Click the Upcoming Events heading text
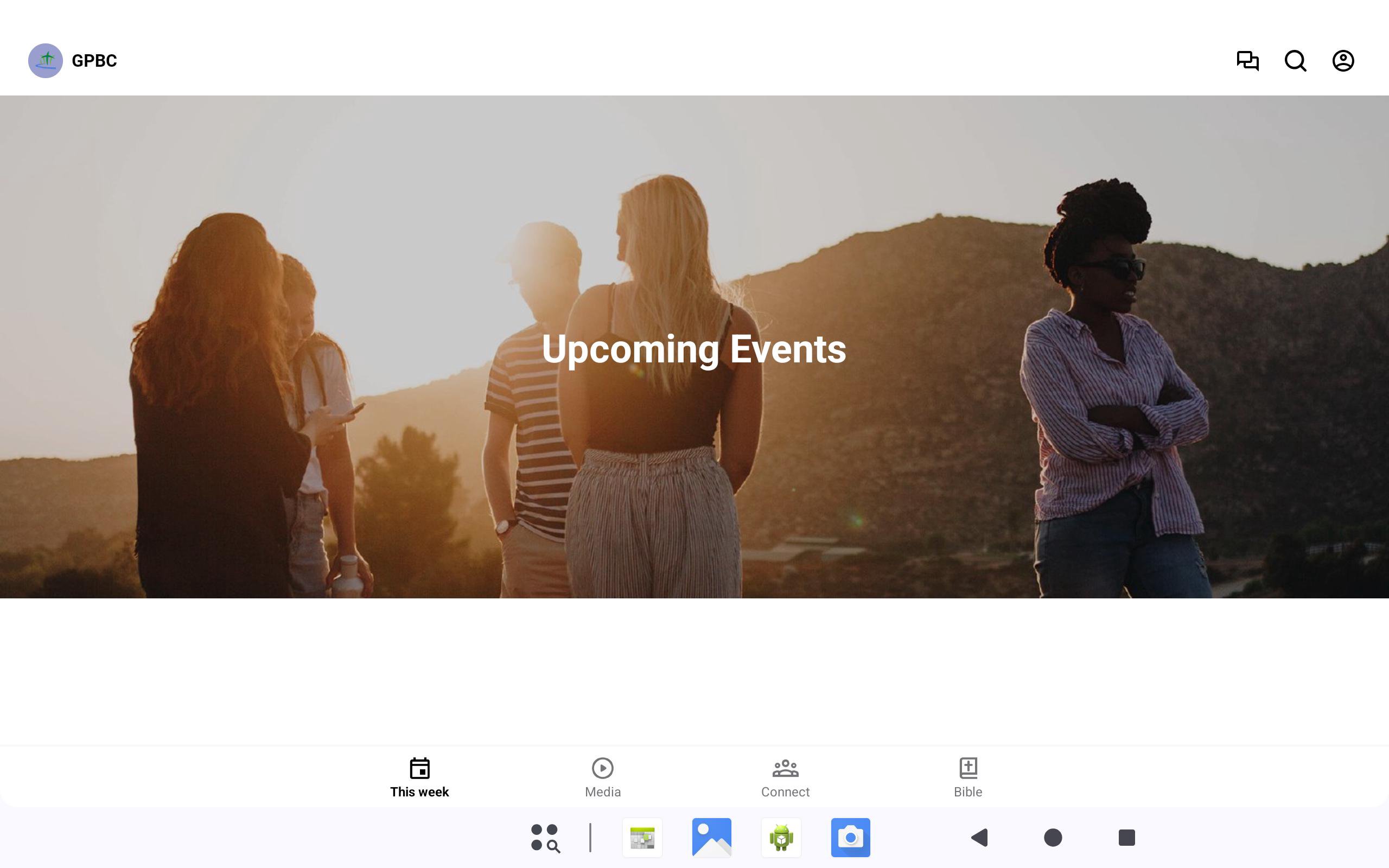1389x868 pixels. tap(693, 349)
